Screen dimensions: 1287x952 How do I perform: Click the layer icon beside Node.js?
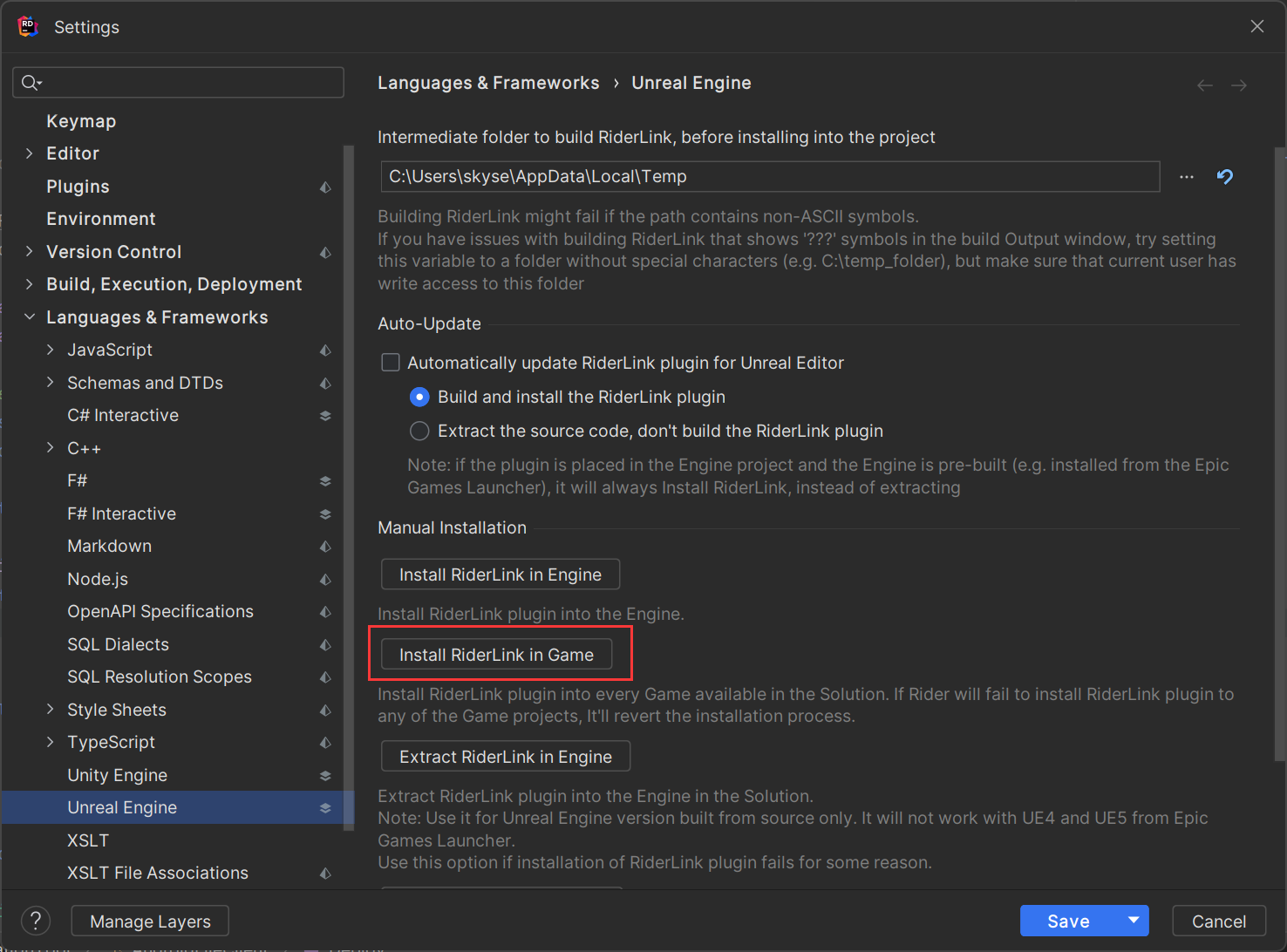(x=325, y=579)
